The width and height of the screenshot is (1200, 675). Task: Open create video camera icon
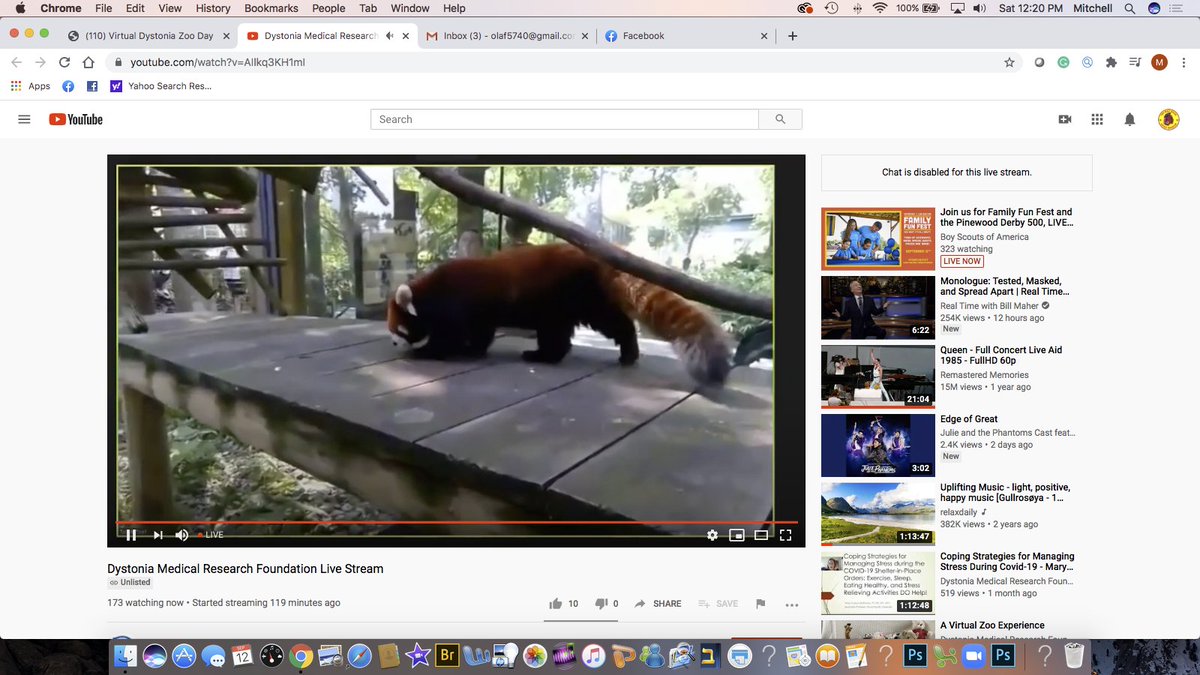pyautogui.click(x=1065, y=119)
